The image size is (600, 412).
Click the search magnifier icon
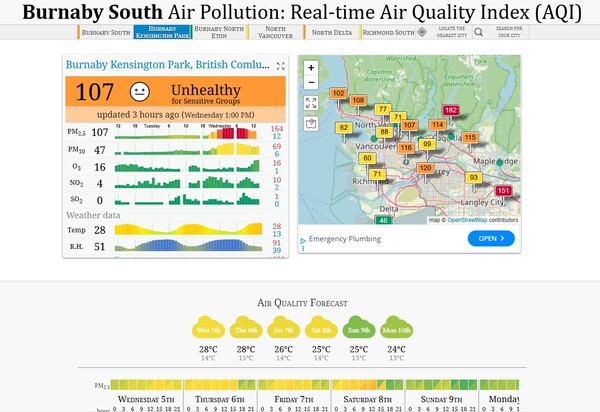tap(478, 32)
